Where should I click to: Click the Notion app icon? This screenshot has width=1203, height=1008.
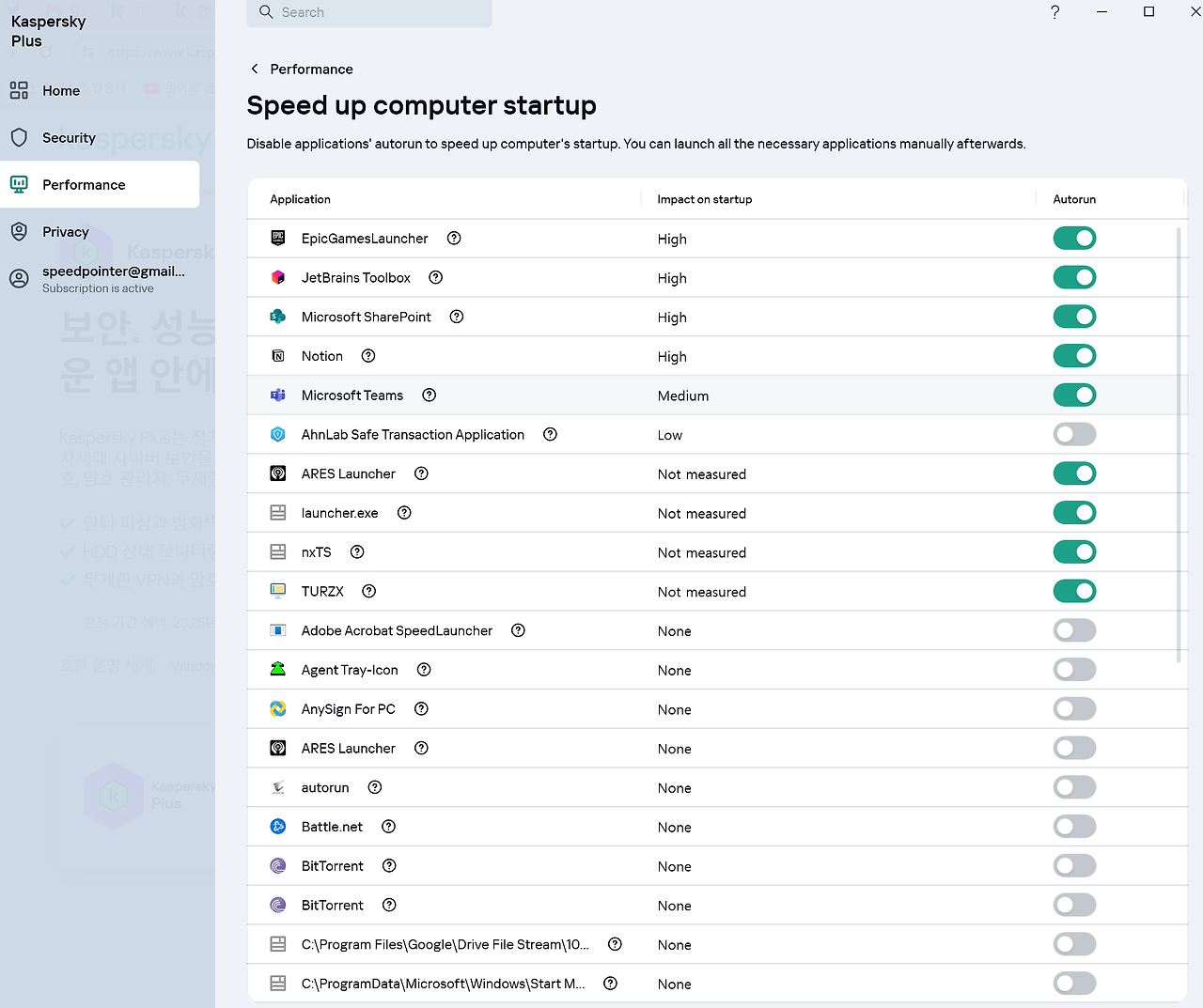278,356
